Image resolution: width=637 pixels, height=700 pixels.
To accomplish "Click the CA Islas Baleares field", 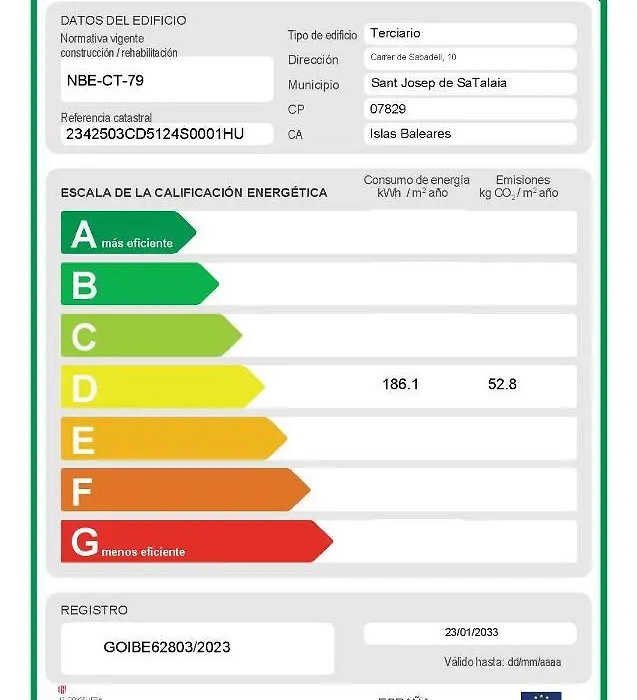I will 470,134.
